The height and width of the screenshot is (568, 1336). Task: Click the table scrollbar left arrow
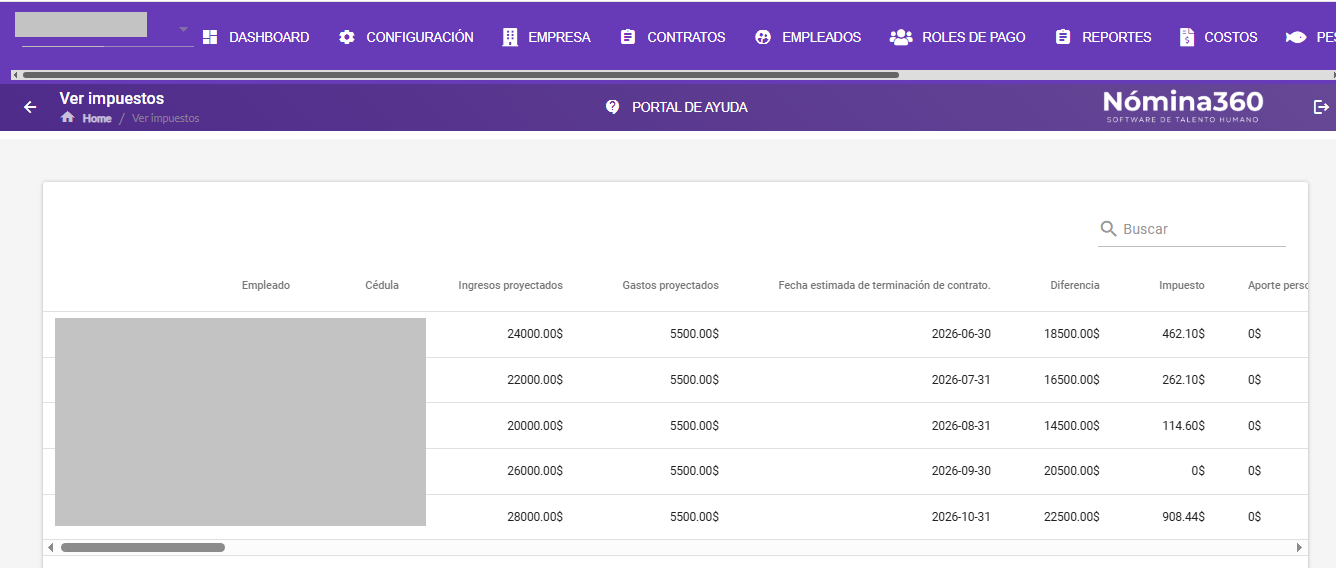[51, 547]
